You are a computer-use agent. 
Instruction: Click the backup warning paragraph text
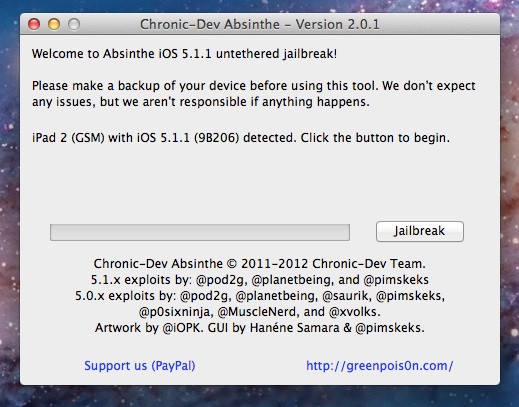(254, 94)
